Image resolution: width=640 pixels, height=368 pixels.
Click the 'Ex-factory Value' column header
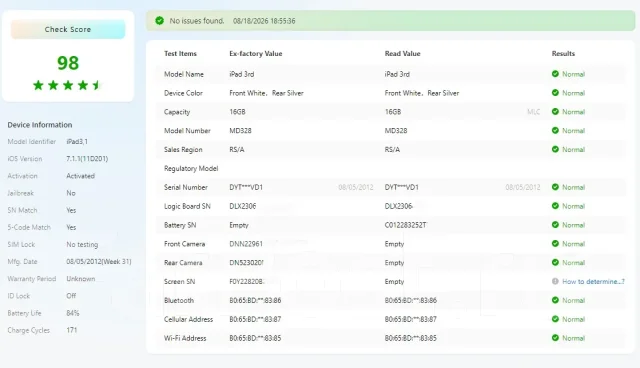[x=256, y=53]
